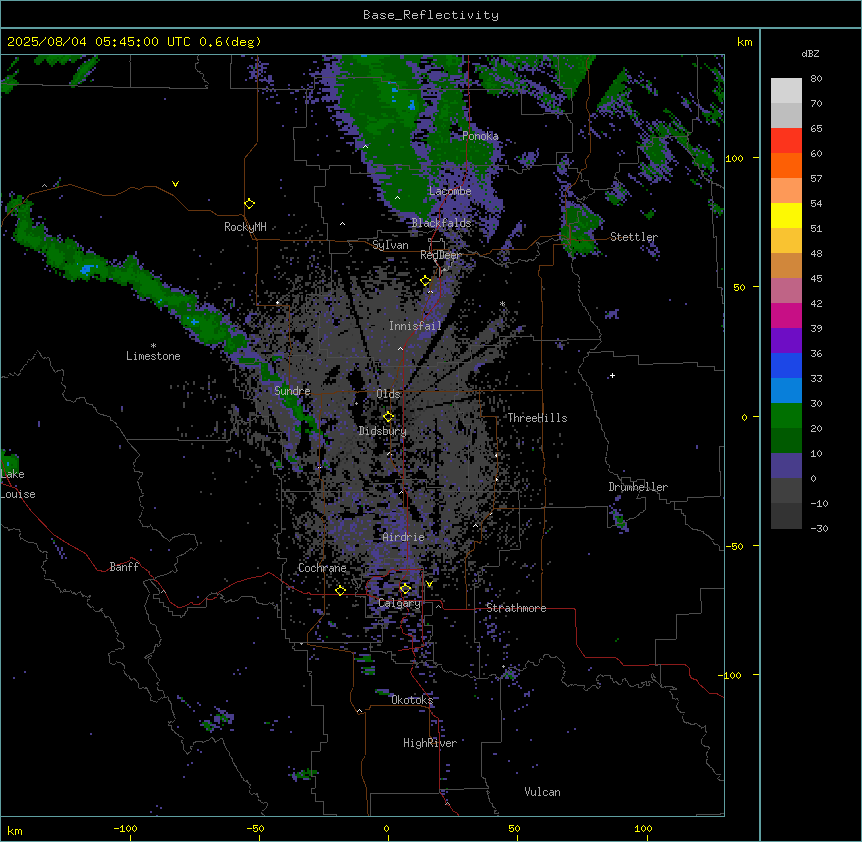Select the yellow diamond marker above Calgary label
This screenshot has width=862, height=842.
(x=405, y=589)
